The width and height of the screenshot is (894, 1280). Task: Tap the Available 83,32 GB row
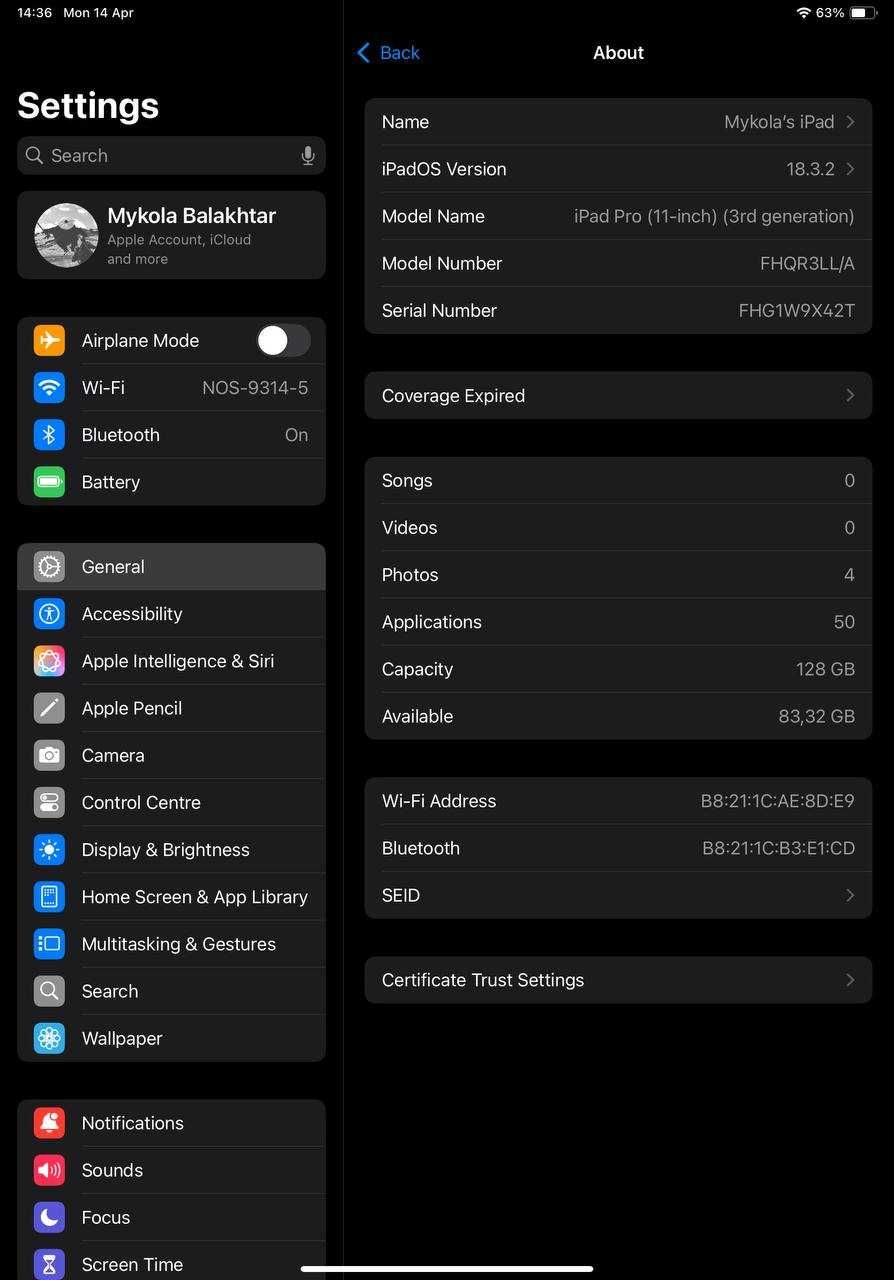coord(618,716)
